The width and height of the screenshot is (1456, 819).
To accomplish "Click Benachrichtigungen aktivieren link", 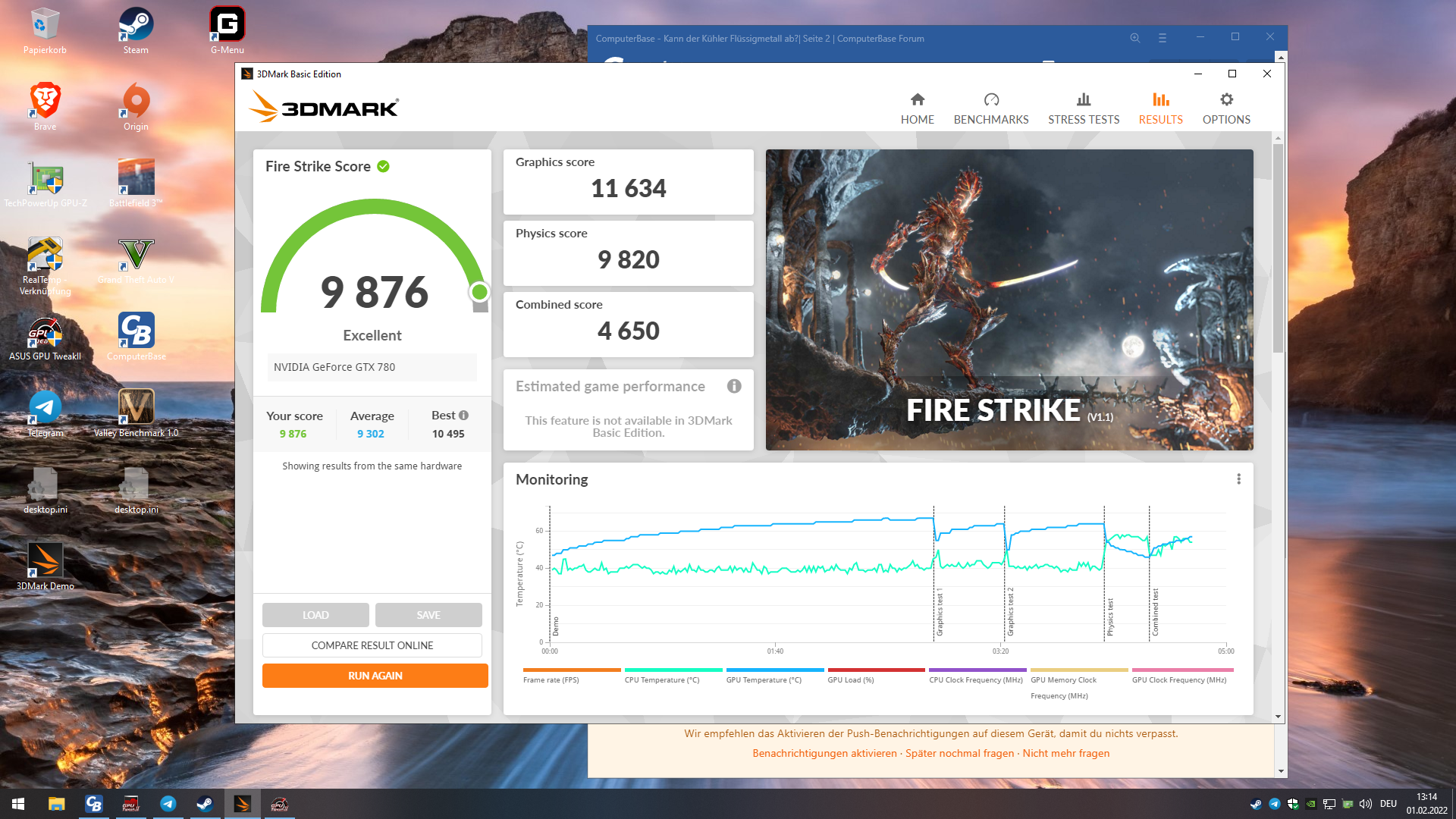I will pyautogui.click(x=824, y=753).
